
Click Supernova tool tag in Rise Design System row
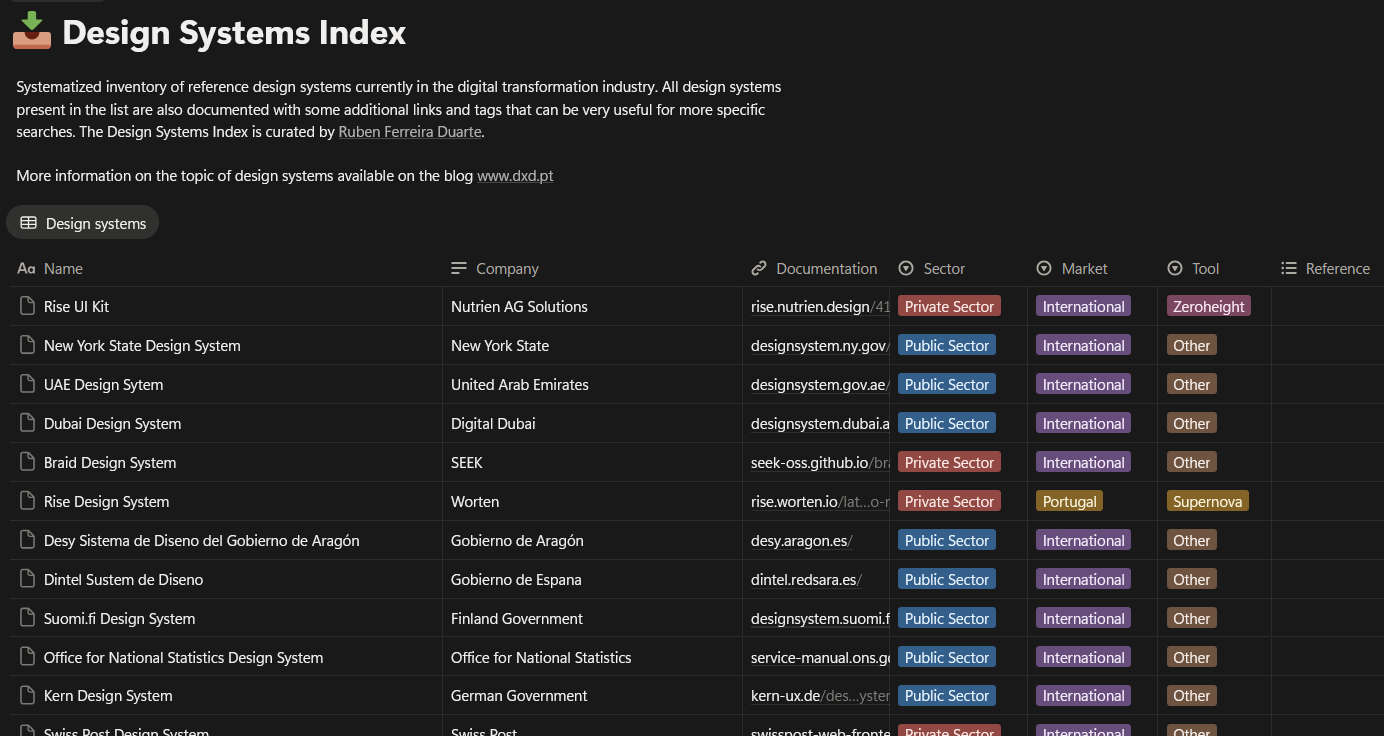[x=1207, y=501]
